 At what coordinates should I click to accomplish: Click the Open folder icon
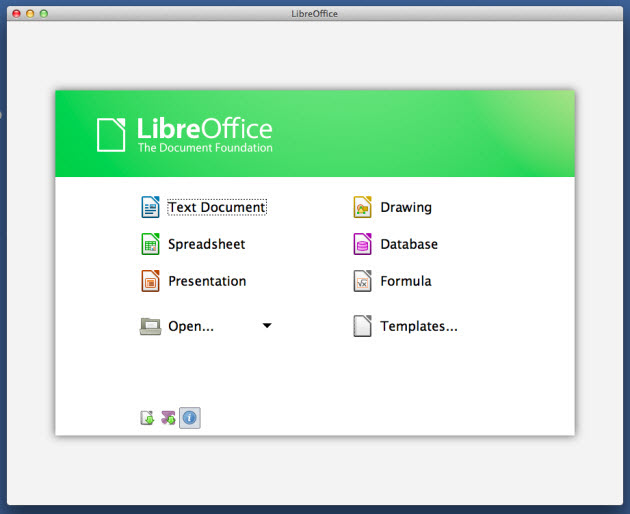(150, 326)
